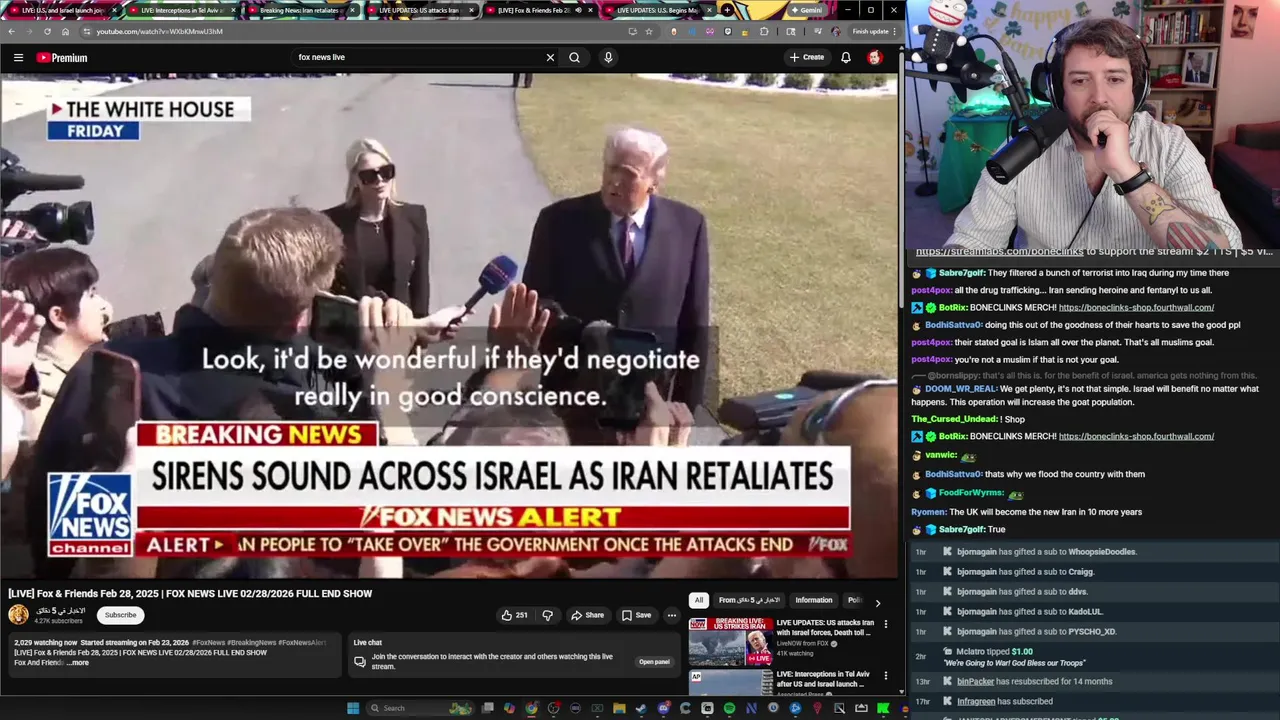Like the video with thumbs-up button
Viewport: 1280px width, 720px height.
pos(515,615)
